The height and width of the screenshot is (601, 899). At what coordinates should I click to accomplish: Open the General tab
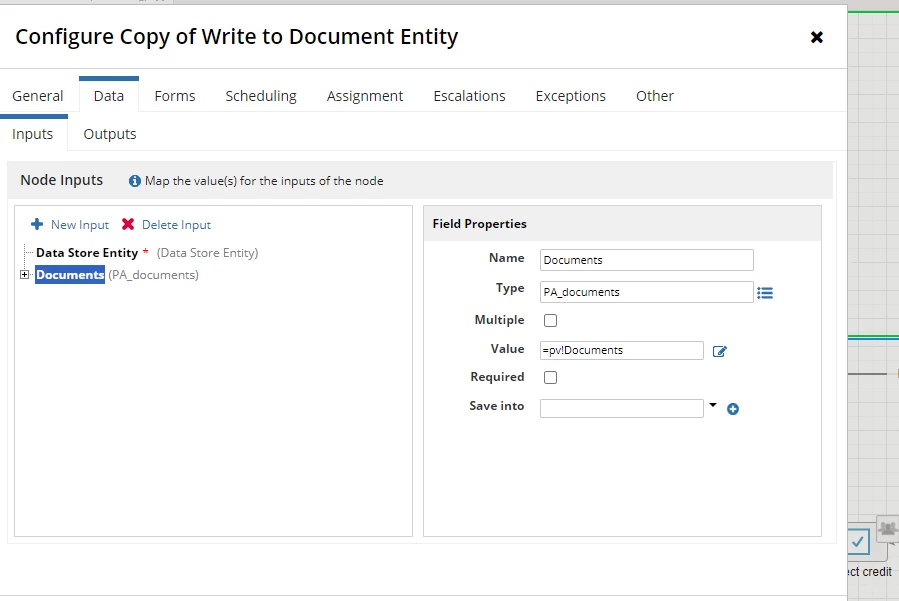click(38, 96)
